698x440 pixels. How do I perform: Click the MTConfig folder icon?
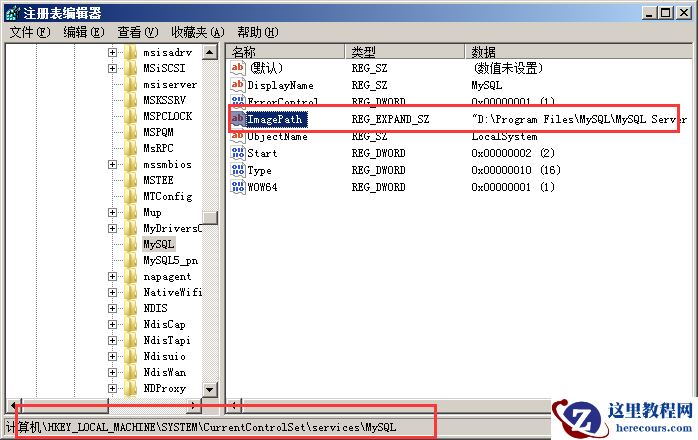130,196
